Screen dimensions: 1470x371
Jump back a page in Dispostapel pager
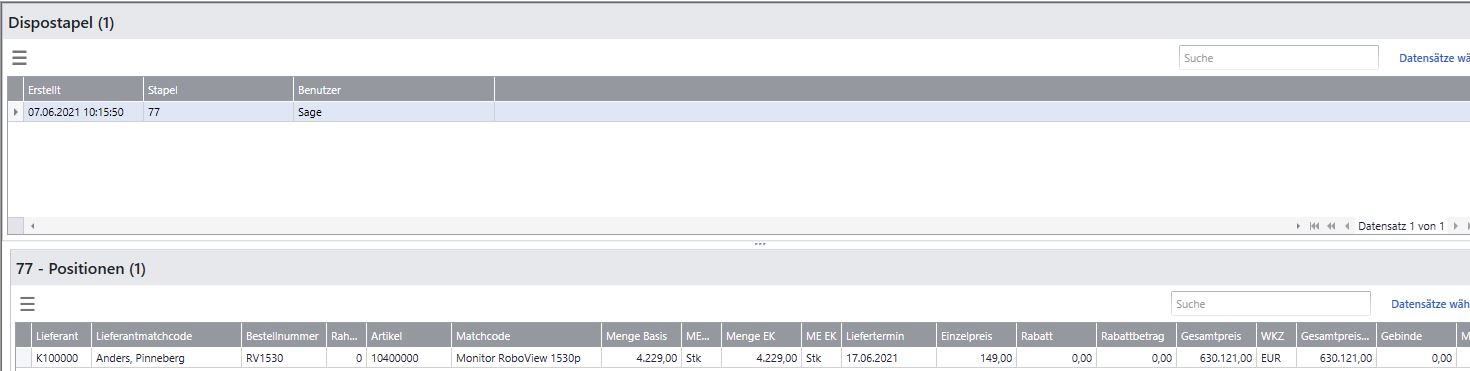click(x=1331, y=227)
